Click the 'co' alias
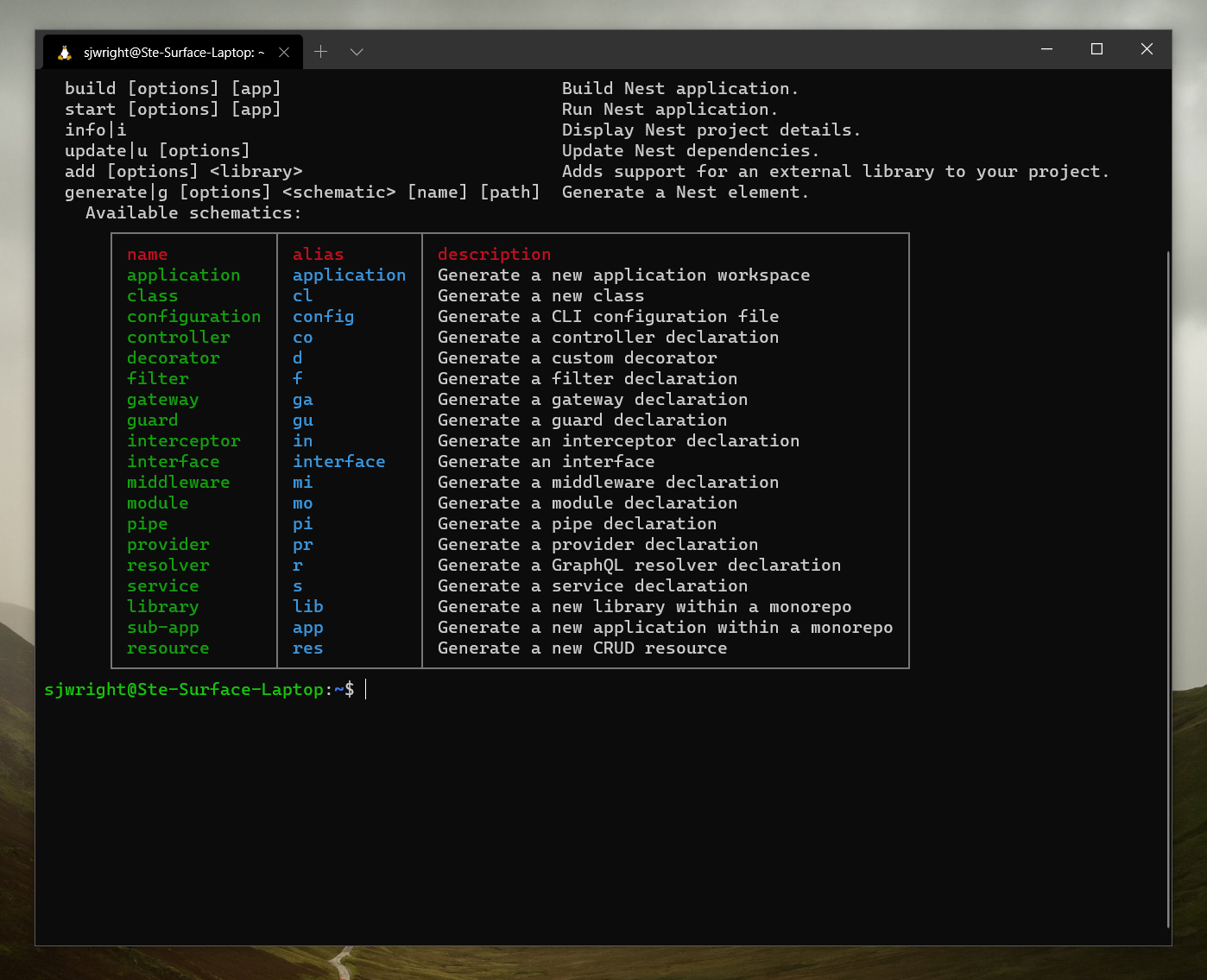 [x=302, y=338]
